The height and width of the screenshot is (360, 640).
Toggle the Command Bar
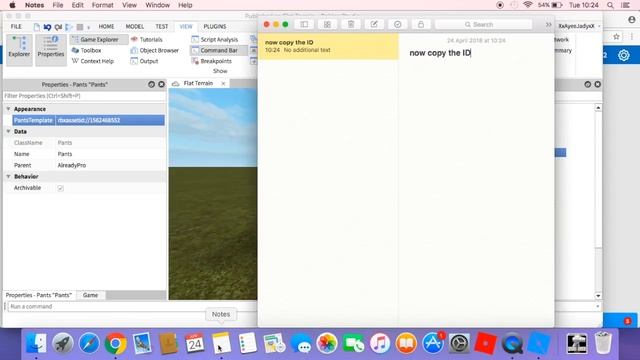(218, 50)
